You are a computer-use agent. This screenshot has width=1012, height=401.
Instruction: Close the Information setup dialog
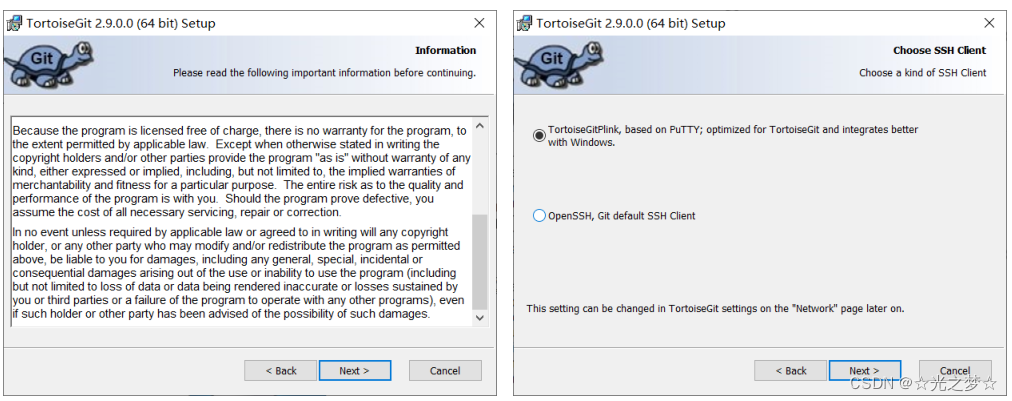click(479, 23)
